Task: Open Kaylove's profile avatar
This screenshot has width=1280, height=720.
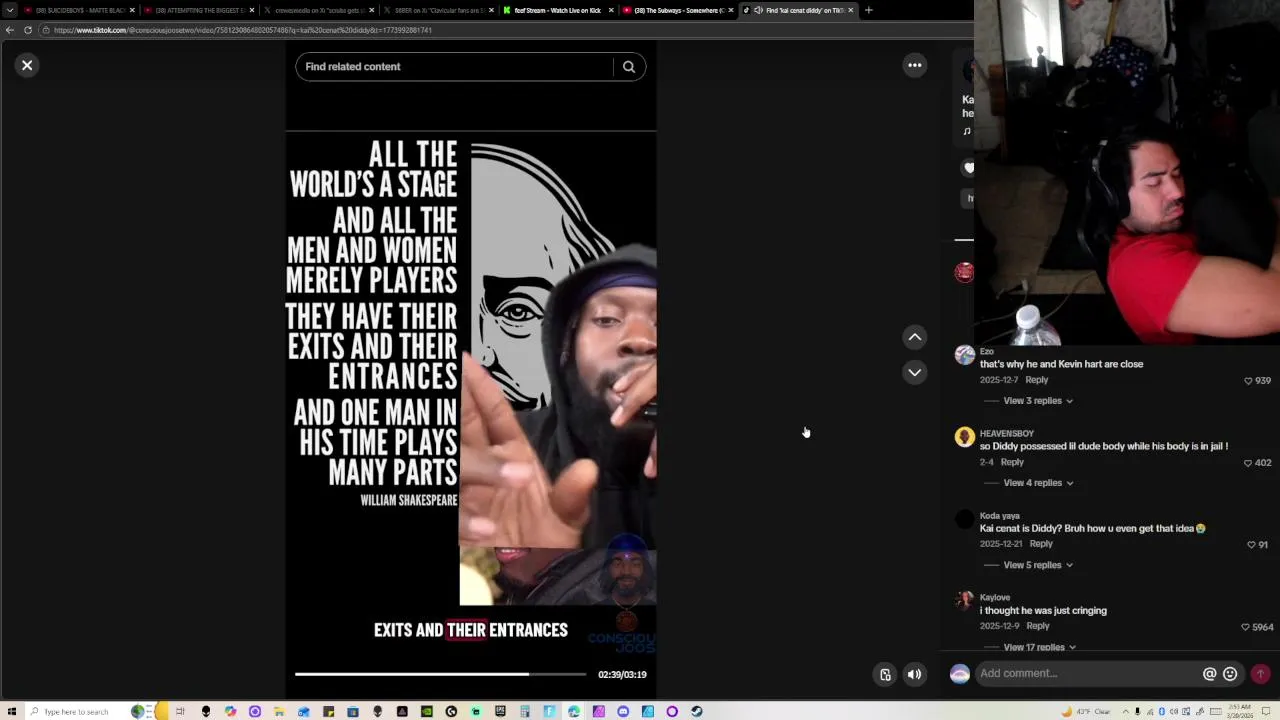Action: [965, 601]
